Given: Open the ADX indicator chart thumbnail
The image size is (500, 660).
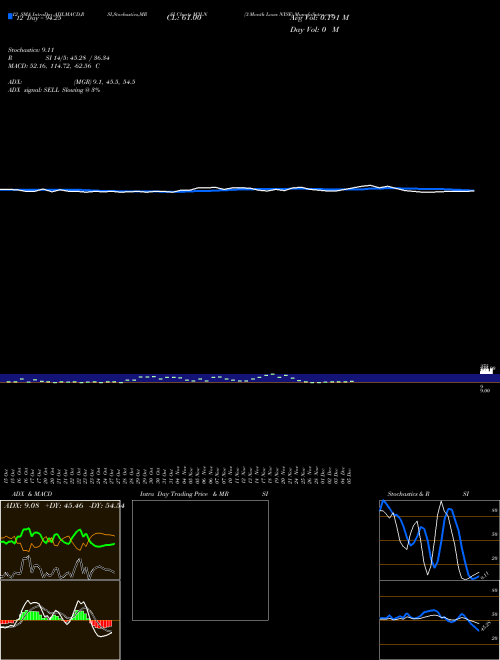Looking at the screenshot, I should (x=60, y=540).
